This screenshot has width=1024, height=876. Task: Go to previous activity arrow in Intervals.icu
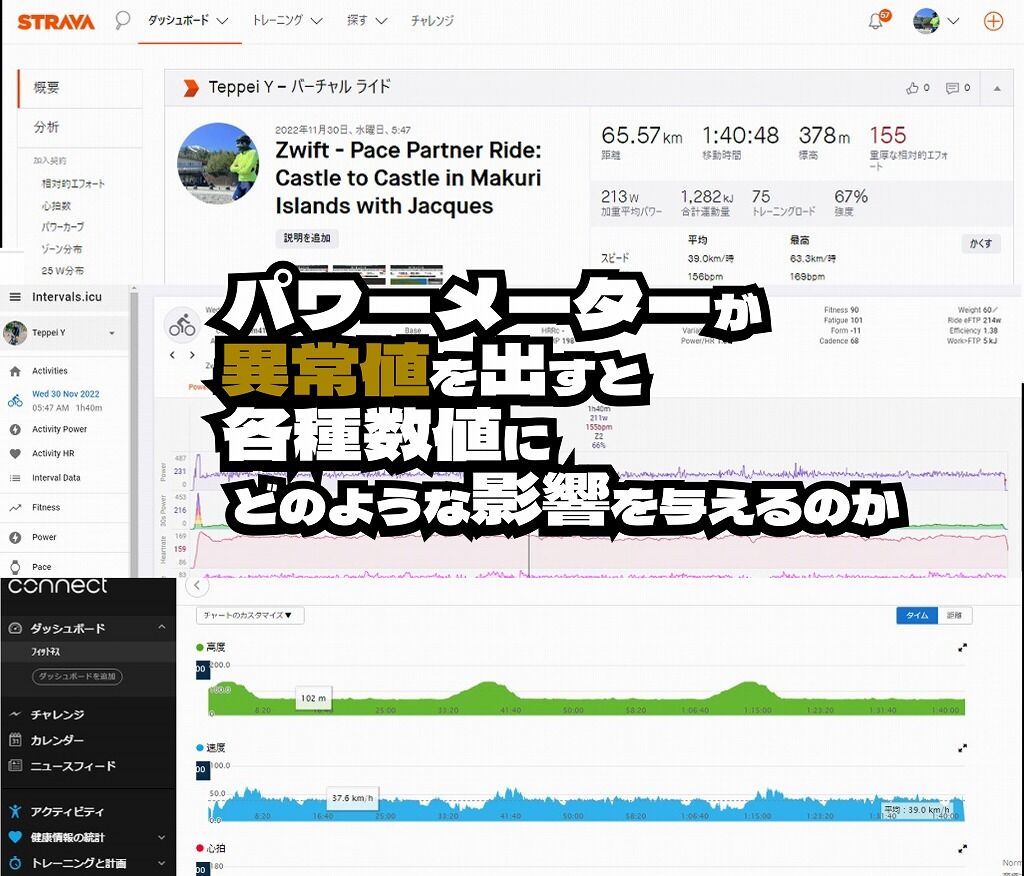172,355
